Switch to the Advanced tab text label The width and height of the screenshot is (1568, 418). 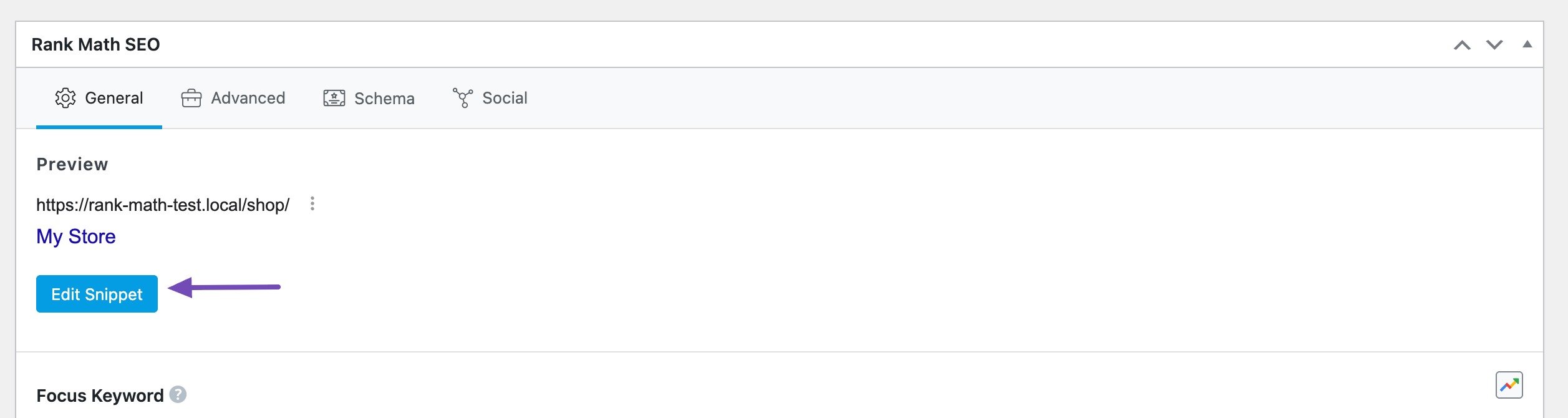click(x=248, y=98)
